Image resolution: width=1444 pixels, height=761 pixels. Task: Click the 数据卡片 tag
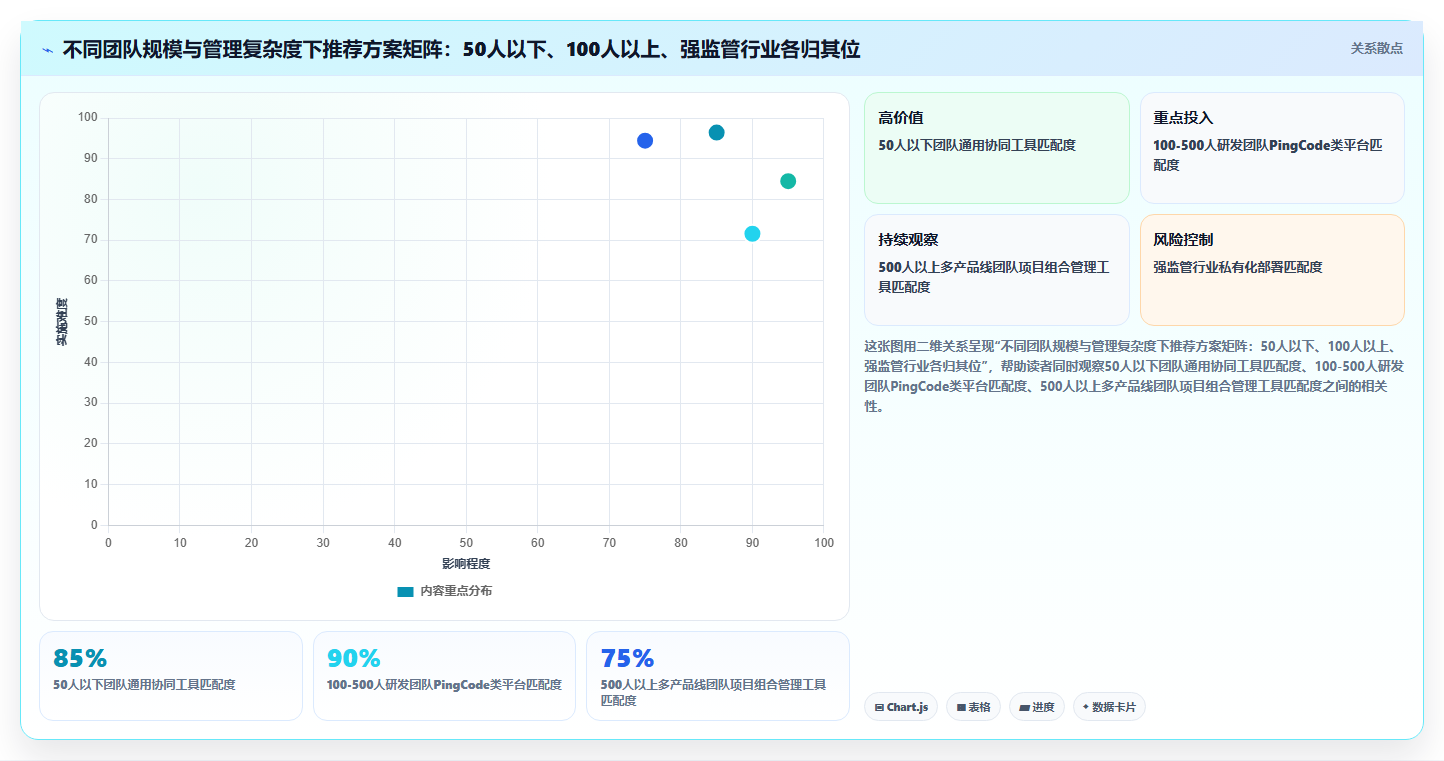[x=1109, y=707]
